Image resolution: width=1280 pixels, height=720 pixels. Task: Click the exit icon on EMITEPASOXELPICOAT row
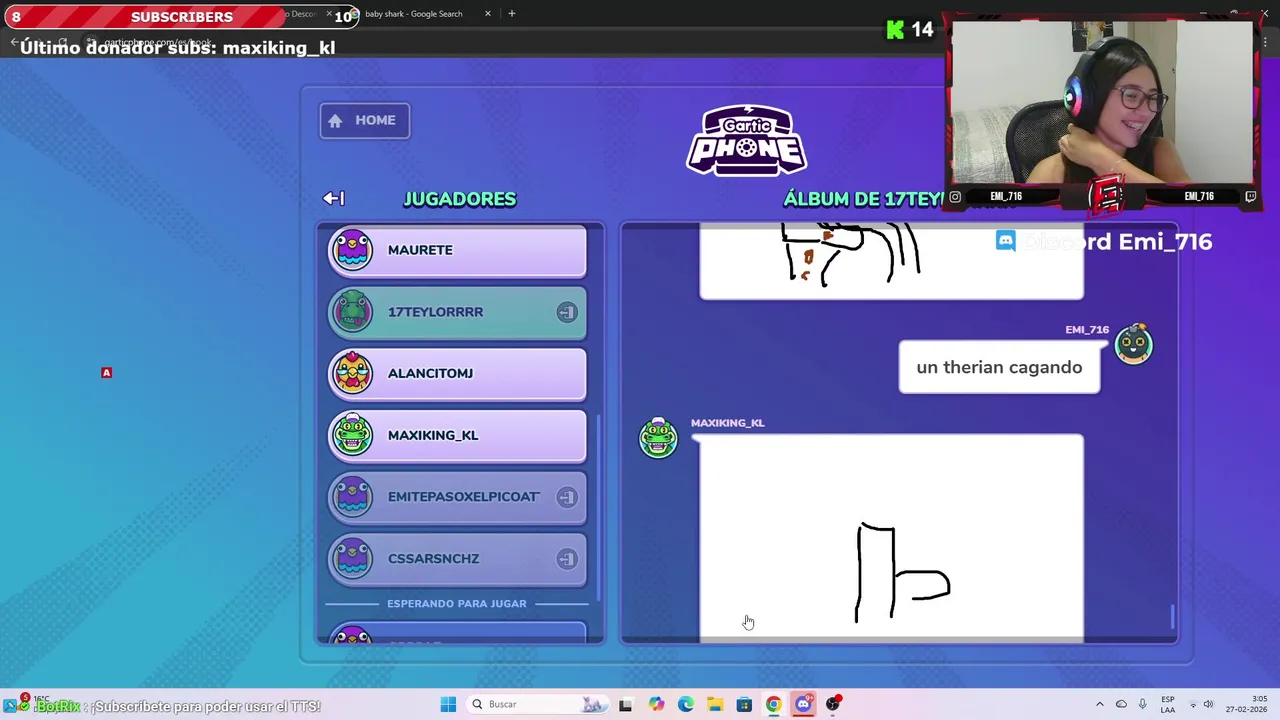tap(567, 497)
